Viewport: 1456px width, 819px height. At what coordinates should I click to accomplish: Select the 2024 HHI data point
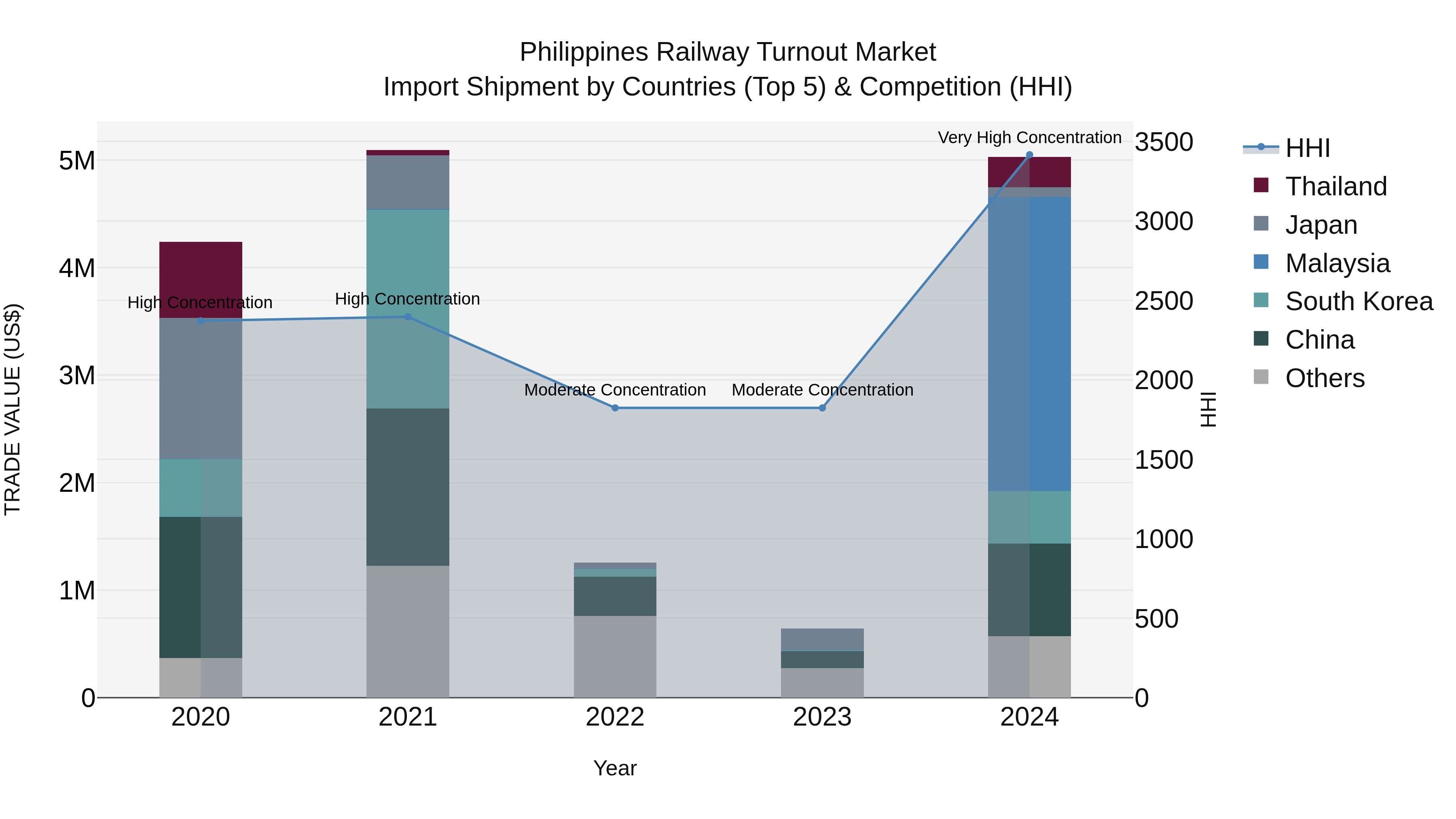click(x=1029, y=155)
